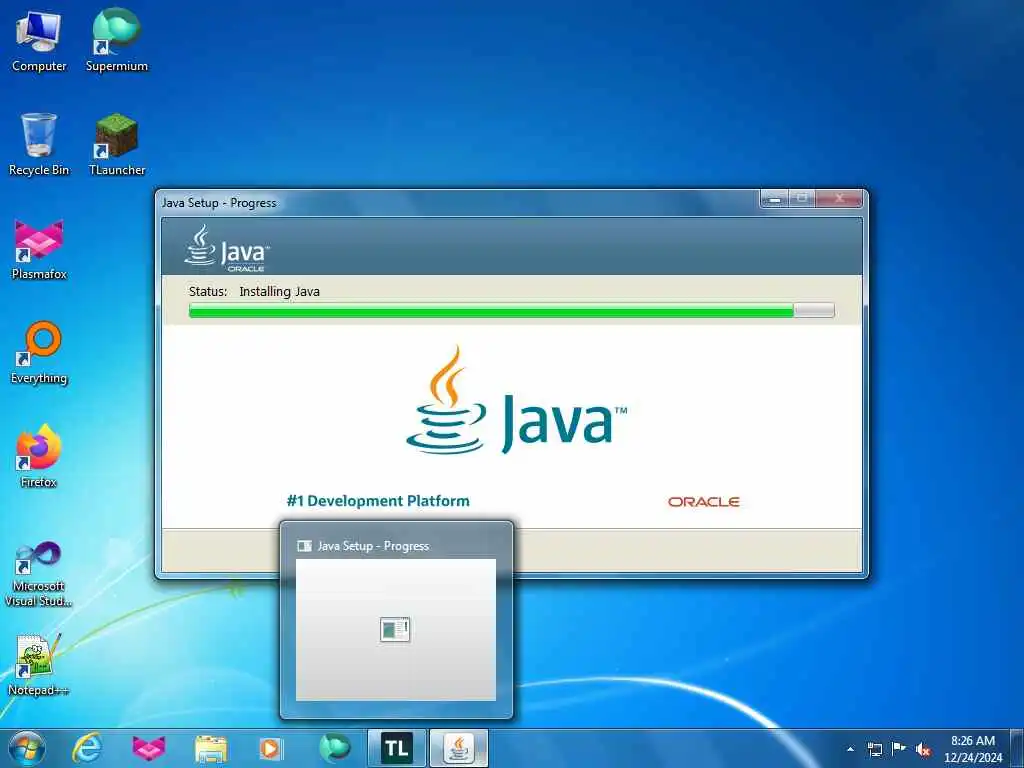Click the TLauncher Minecraft block shortcut
This screenshot has height=768, width=1024.
pos(117,144)
